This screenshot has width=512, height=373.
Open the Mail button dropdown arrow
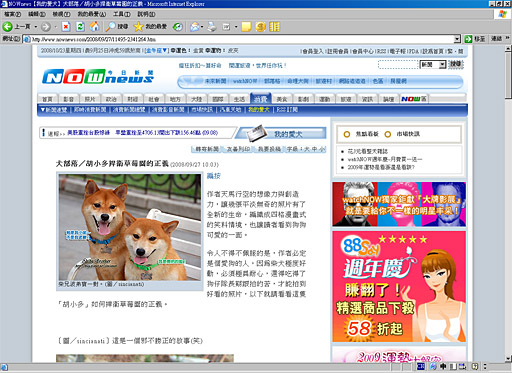point(202,27)
